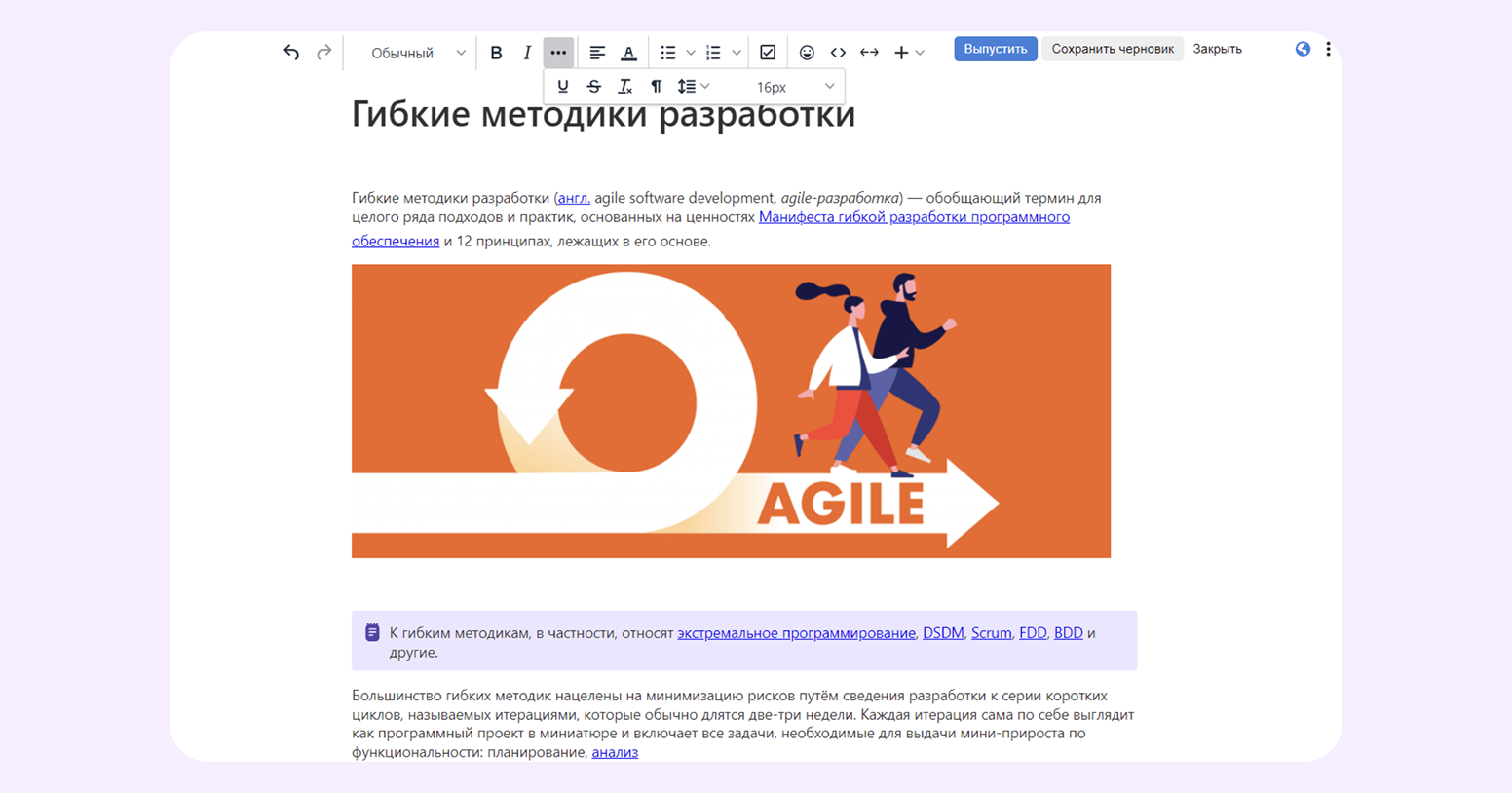Clear text formatting with the Tx icon
This screenshot has height=793, width=1512.
pyautogui.click(x=624, y=86)
